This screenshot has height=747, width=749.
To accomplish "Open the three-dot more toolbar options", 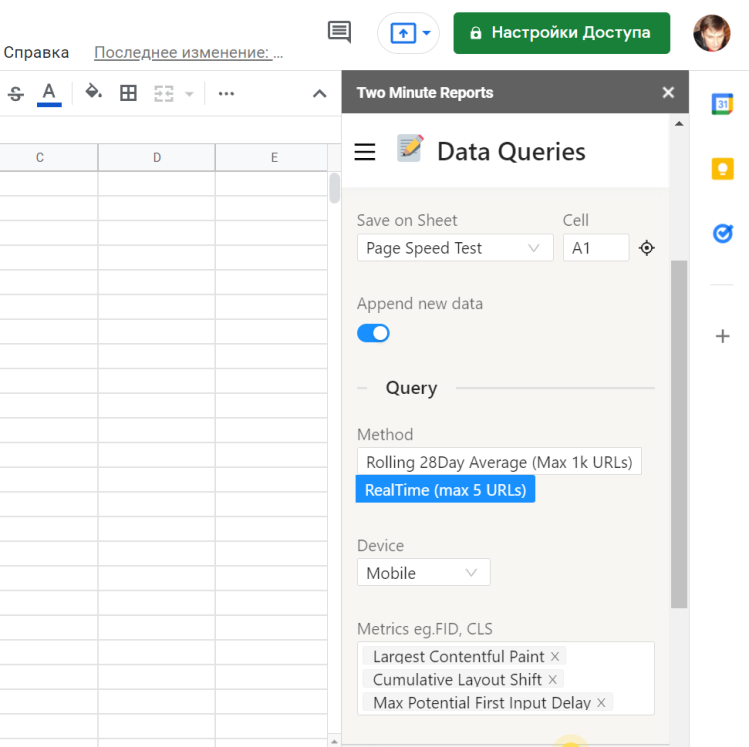I will point(226,93).
